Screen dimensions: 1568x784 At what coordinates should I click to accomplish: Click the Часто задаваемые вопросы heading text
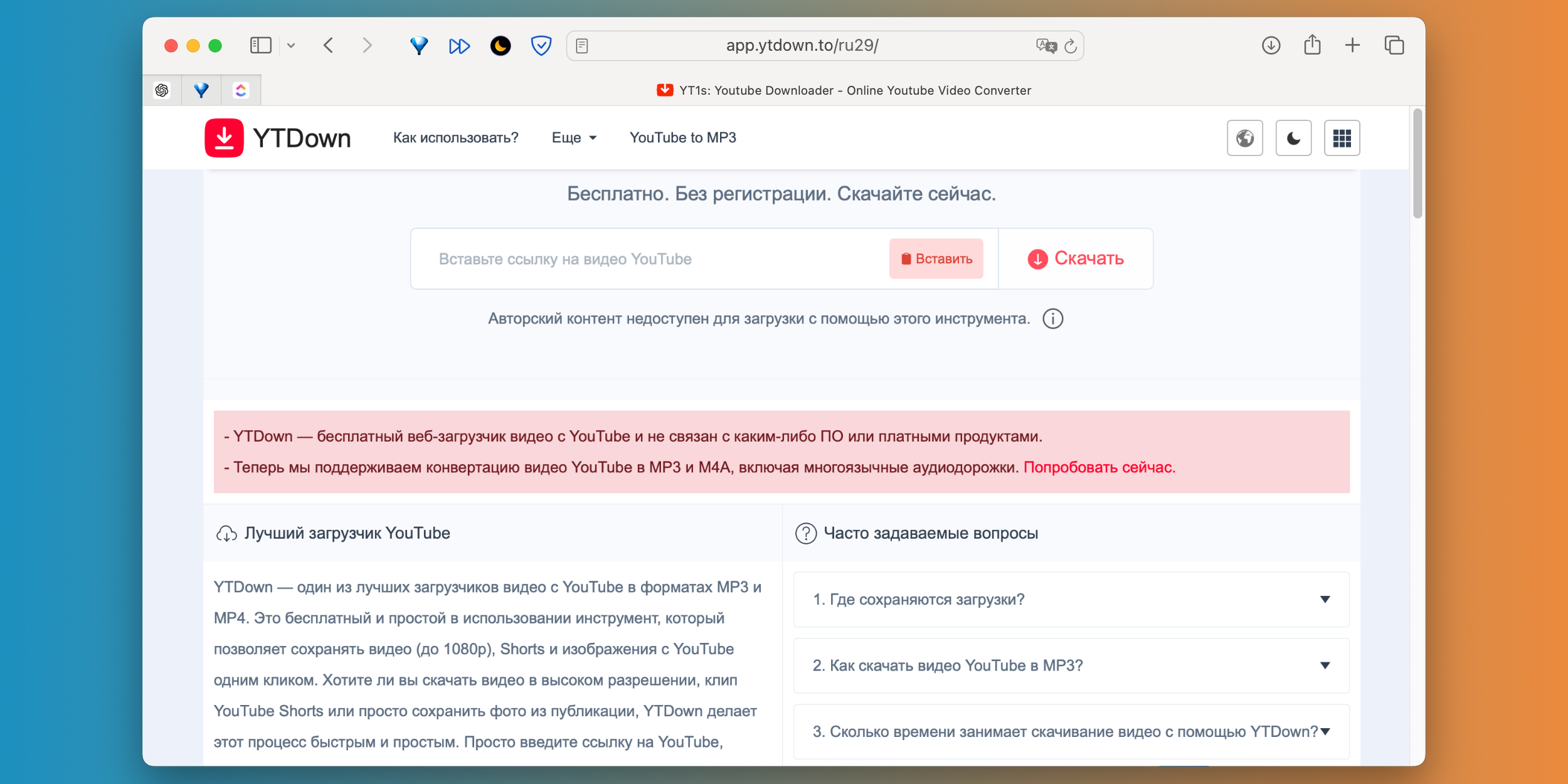coord(931,533)
